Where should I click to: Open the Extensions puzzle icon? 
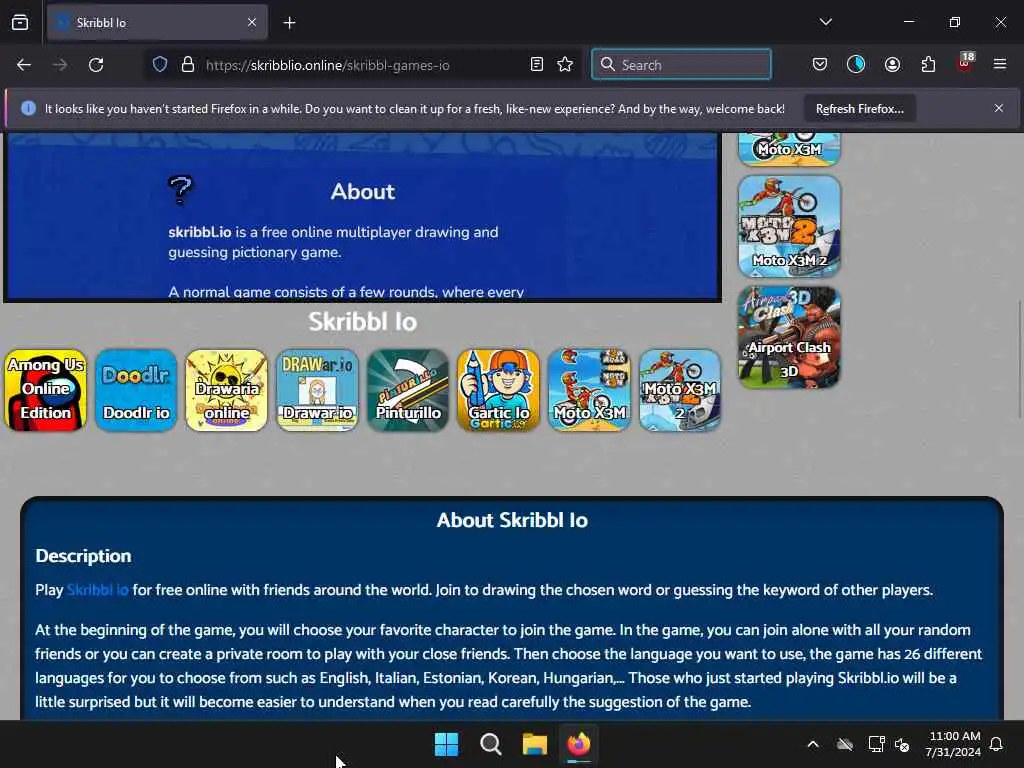point(929,65)
